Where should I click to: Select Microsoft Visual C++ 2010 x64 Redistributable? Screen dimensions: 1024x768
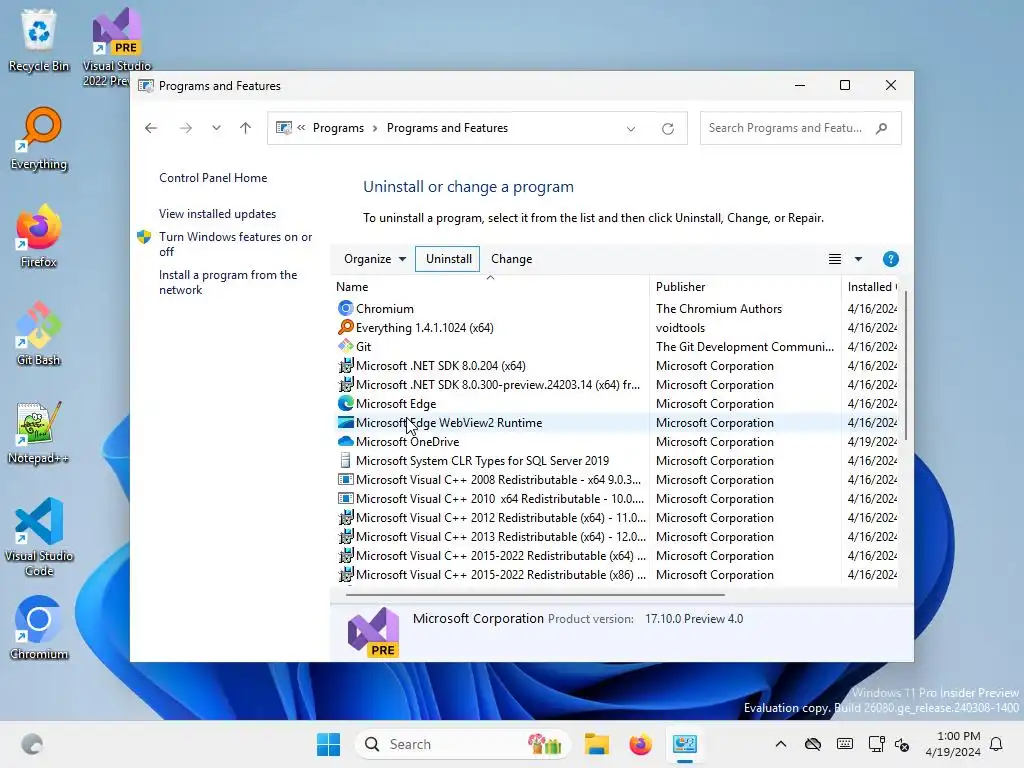click(617, 498)
